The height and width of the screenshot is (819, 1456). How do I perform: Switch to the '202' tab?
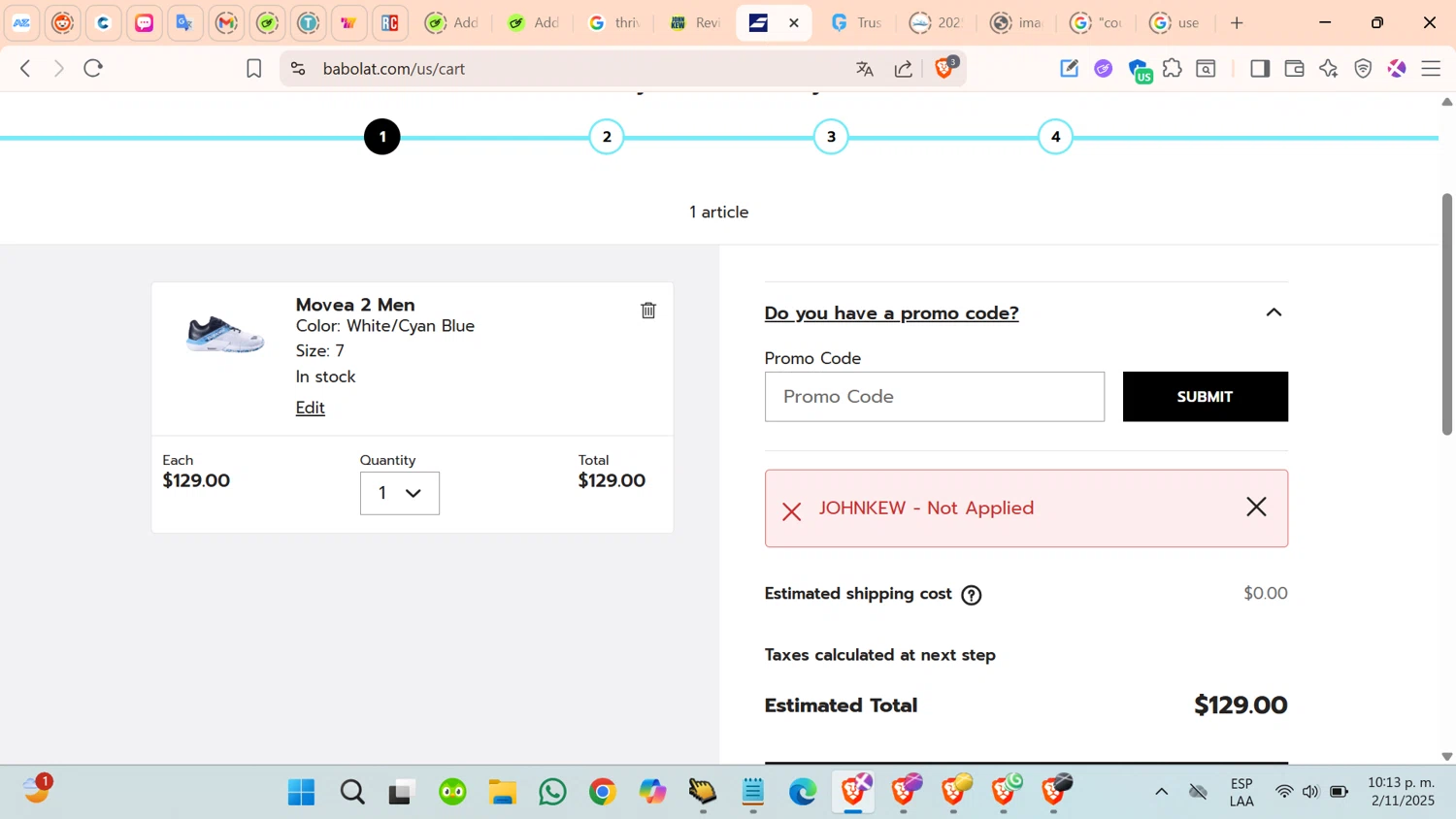pos(936,22)
